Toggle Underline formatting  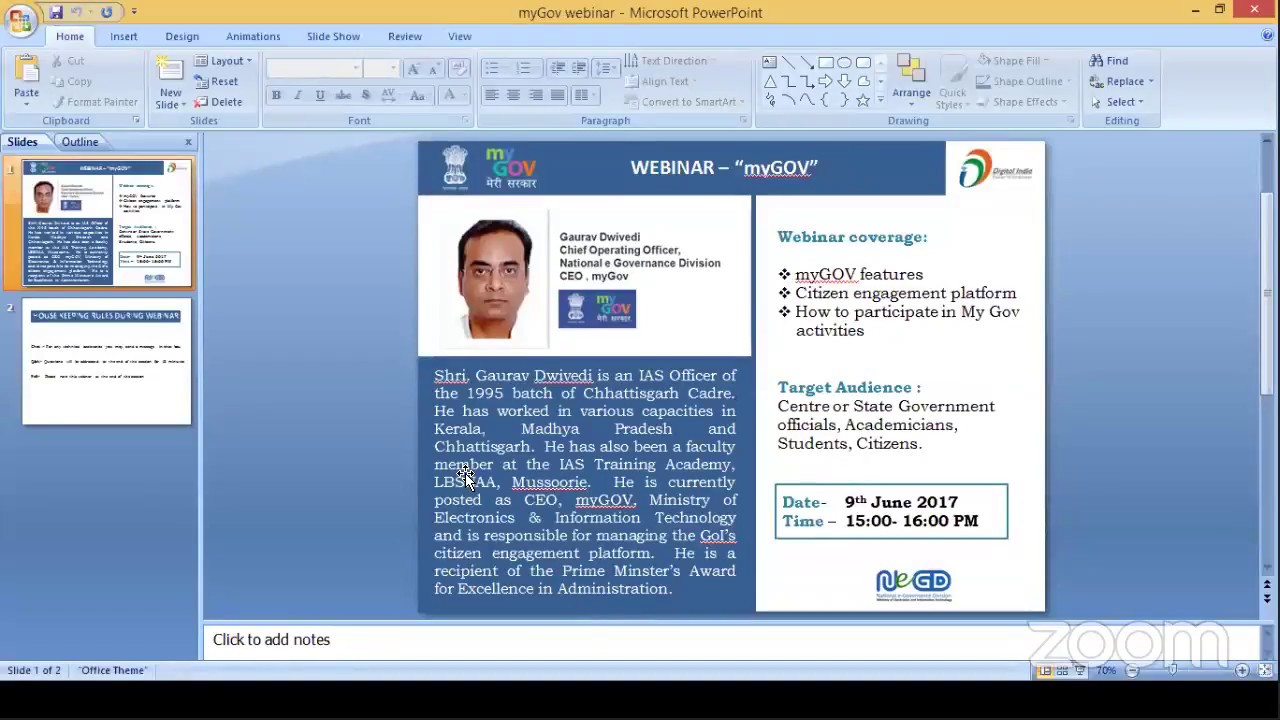(x=320, y=95)
